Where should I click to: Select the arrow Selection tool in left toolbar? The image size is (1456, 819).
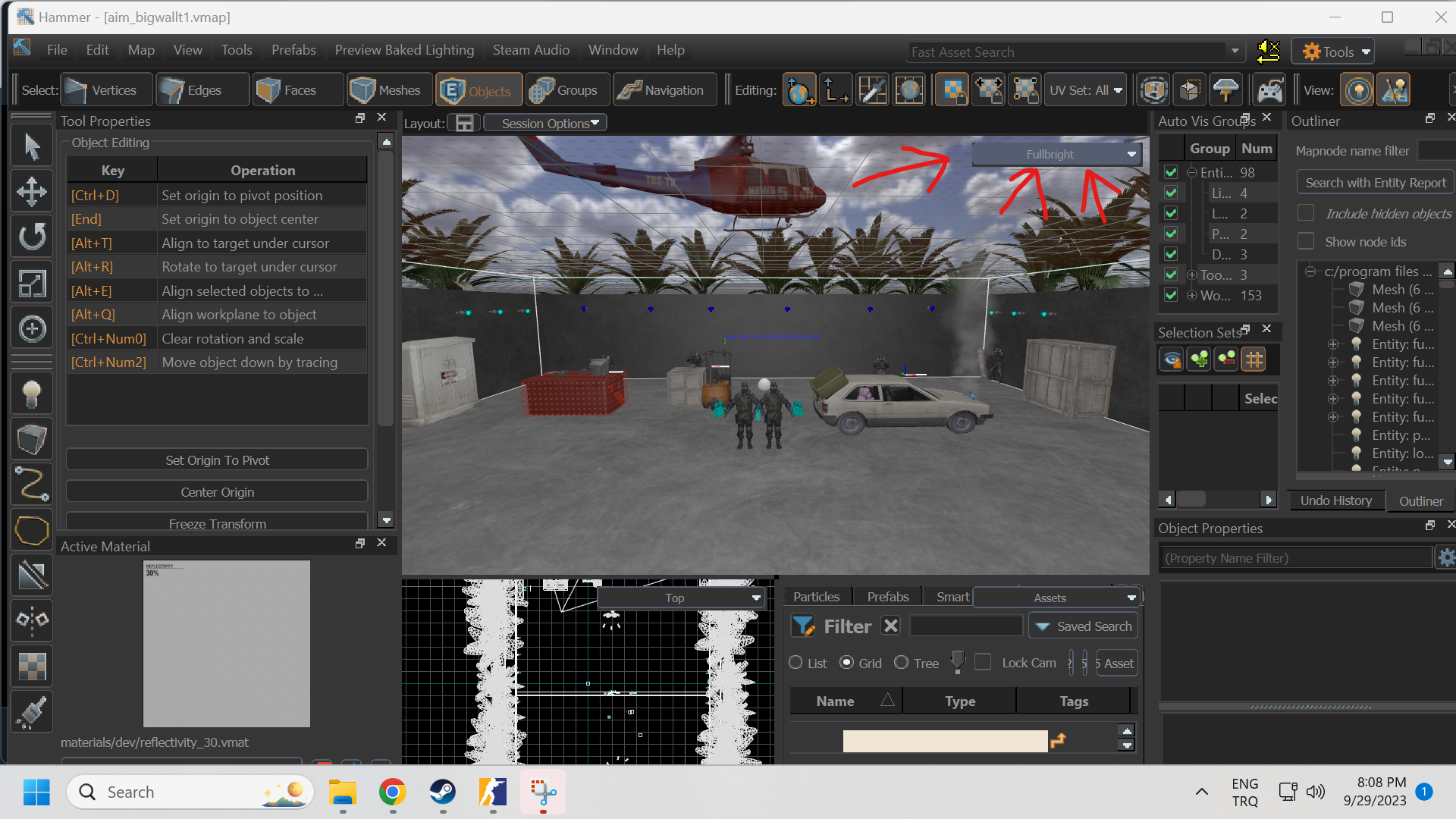pyautogui.click(x=31, y=147)
